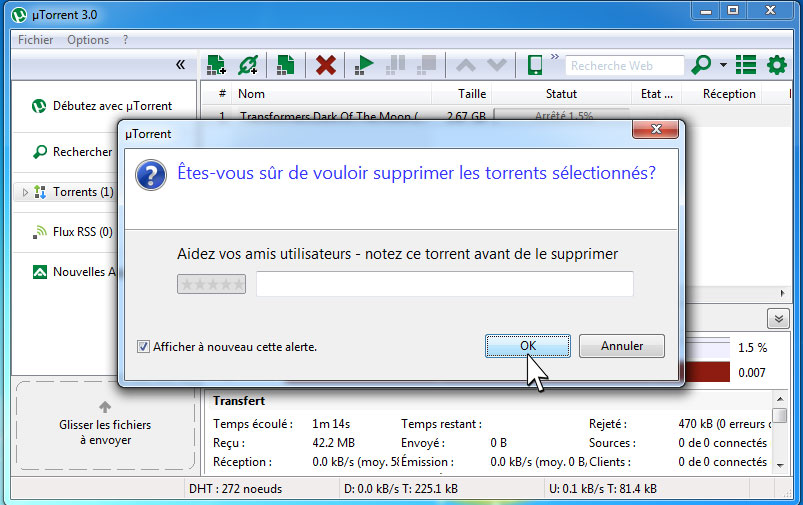Open Preferences with the green gear icon

click(x=777, y=65)
